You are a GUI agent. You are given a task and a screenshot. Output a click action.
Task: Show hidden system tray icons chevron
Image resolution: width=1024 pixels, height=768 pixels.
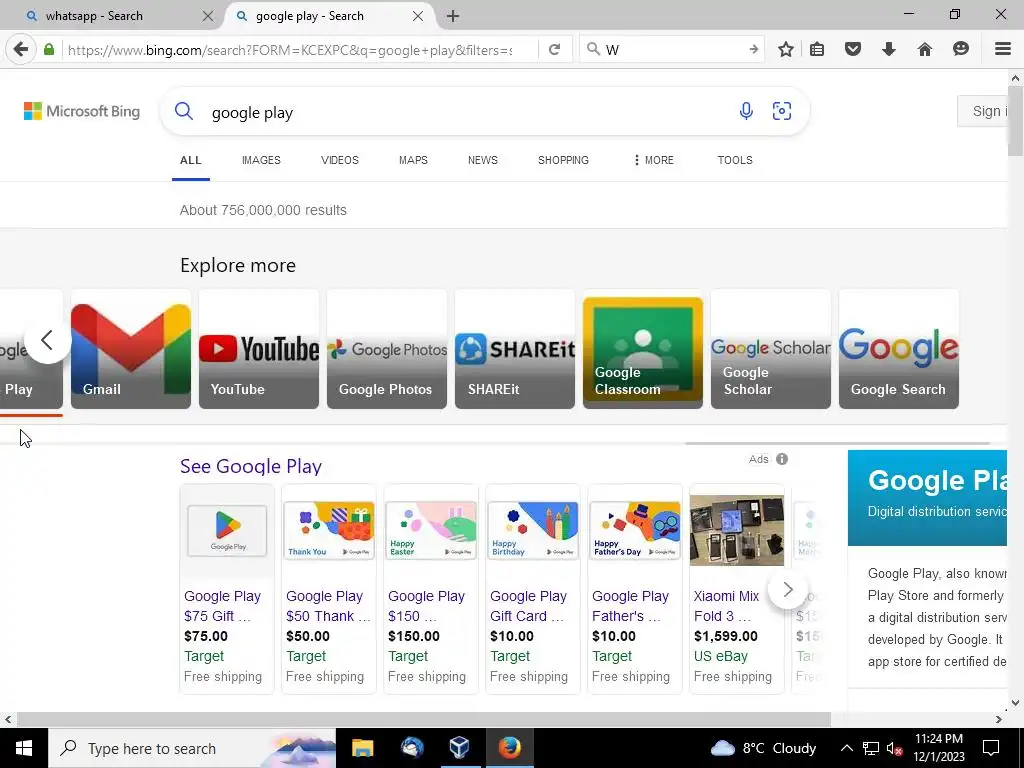click(x=846, y=748)
